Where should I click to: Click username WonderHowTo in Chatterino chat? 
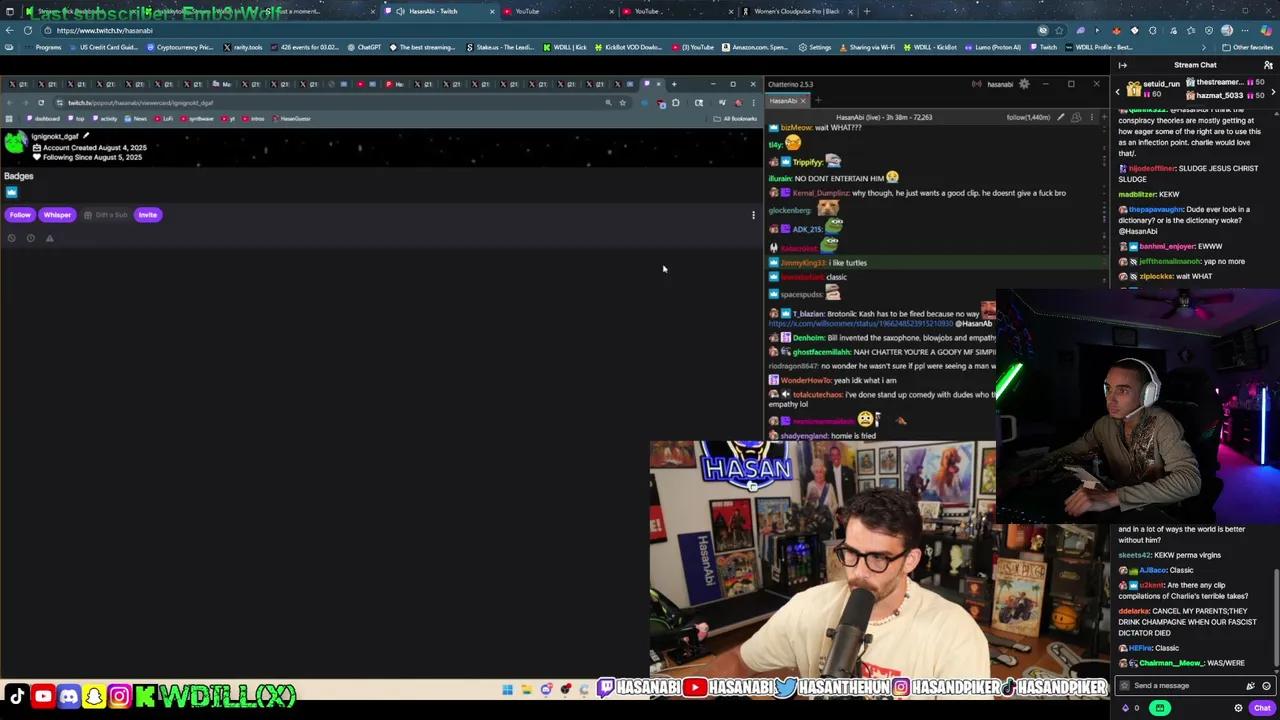coord(806,380)
